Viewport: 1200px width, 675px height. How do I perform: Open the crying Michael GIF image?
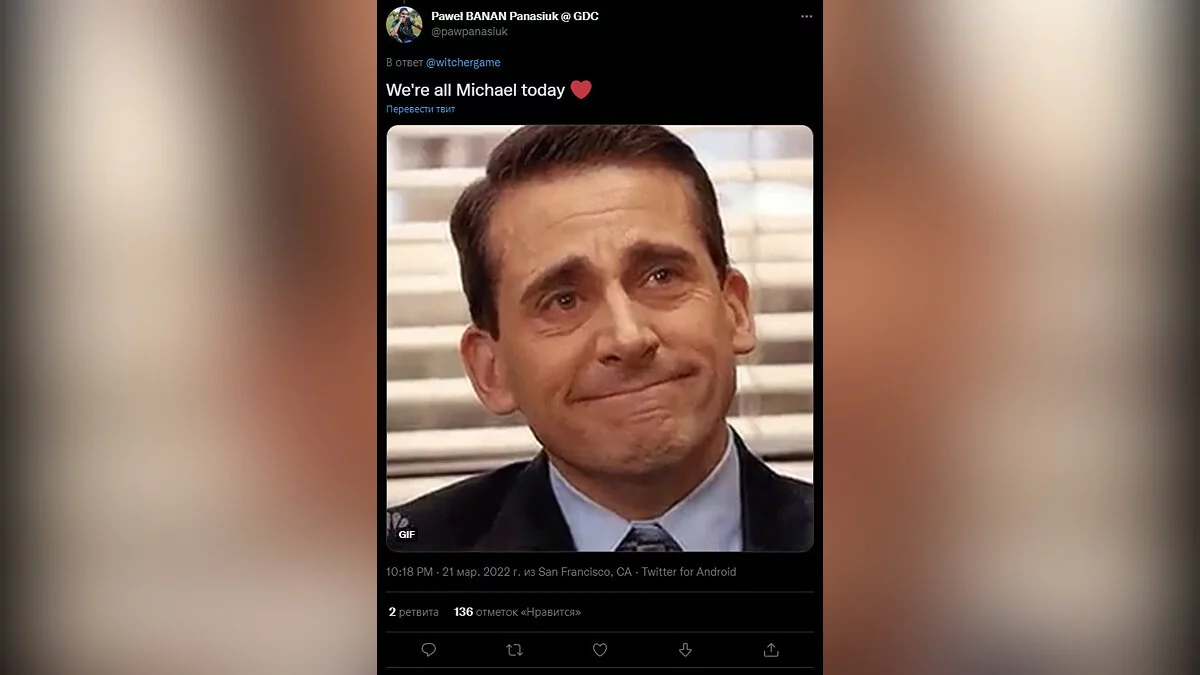(x=600, y=338)
